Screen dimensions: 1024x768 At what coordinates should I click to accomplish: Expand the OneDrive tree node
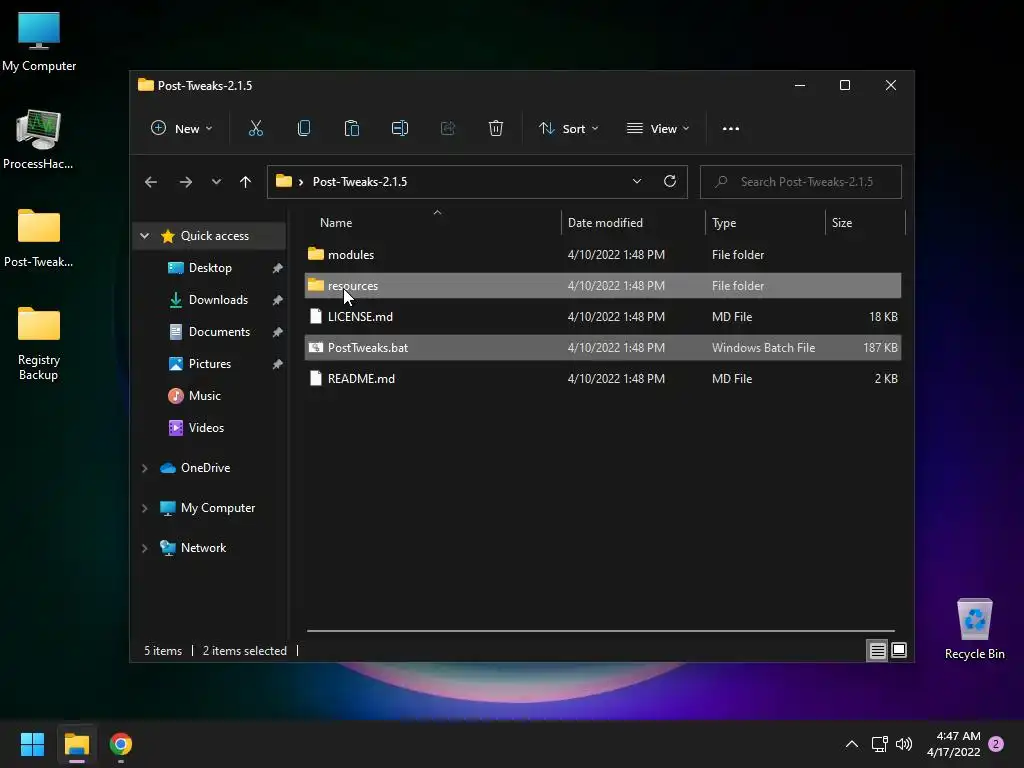click(x=145, y=468)
